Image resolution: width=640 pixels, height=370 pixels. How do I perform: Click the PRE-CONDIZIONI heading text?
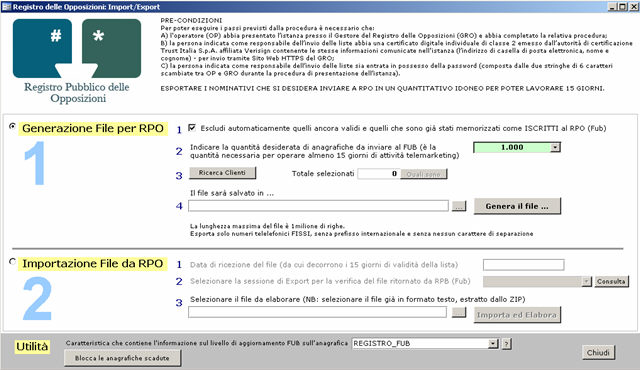coord(191,20)
